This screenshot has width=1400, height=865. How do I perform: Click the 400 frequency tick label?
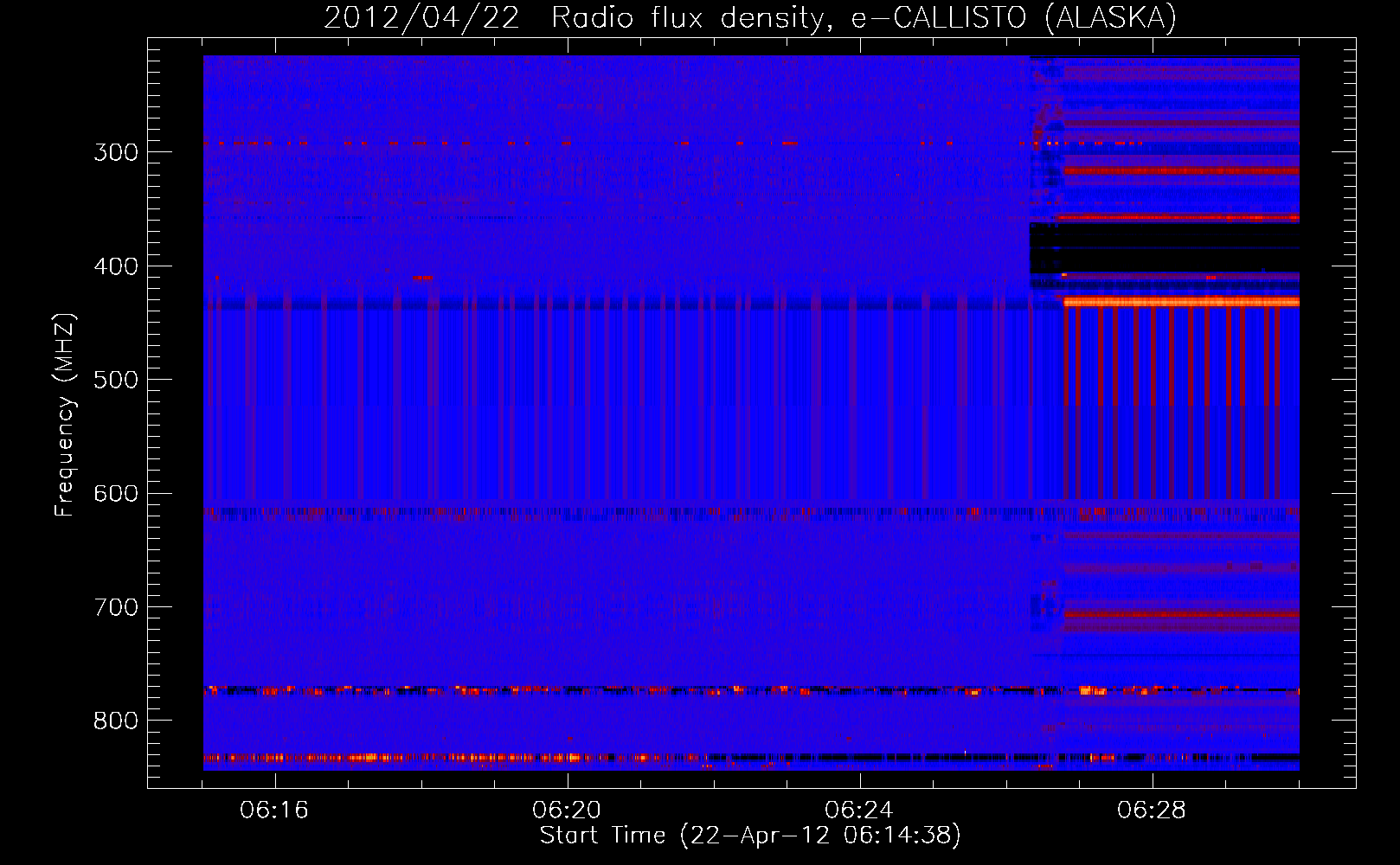coord(116,266)
